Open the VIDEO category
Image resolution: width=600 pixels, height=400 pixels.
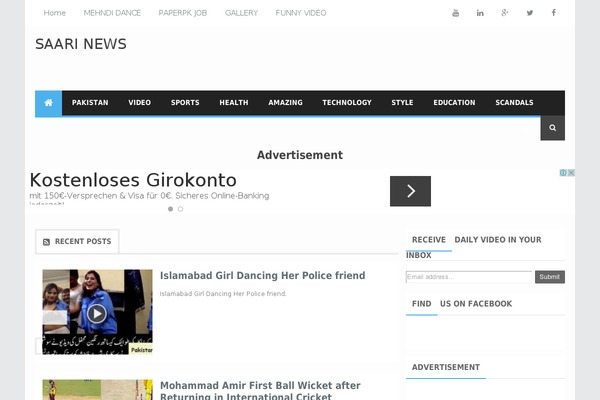pyautogui.click(x=139, y=103)
